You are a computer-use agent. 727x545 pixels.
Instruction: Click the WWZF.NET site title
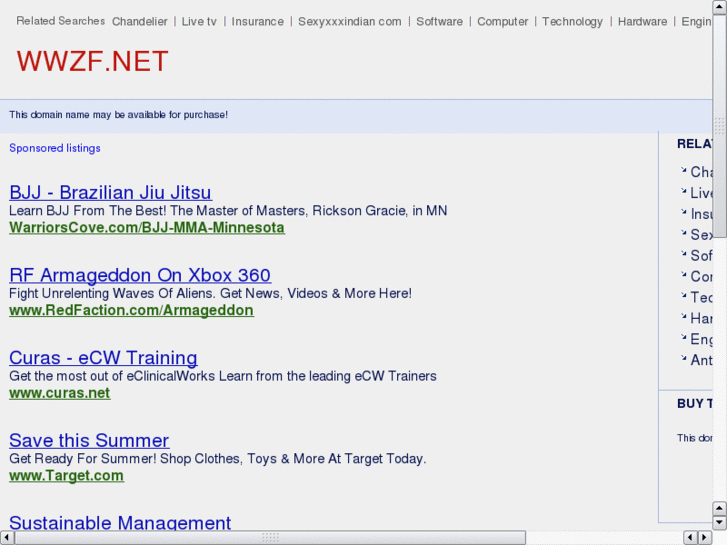tap(92, 61)
